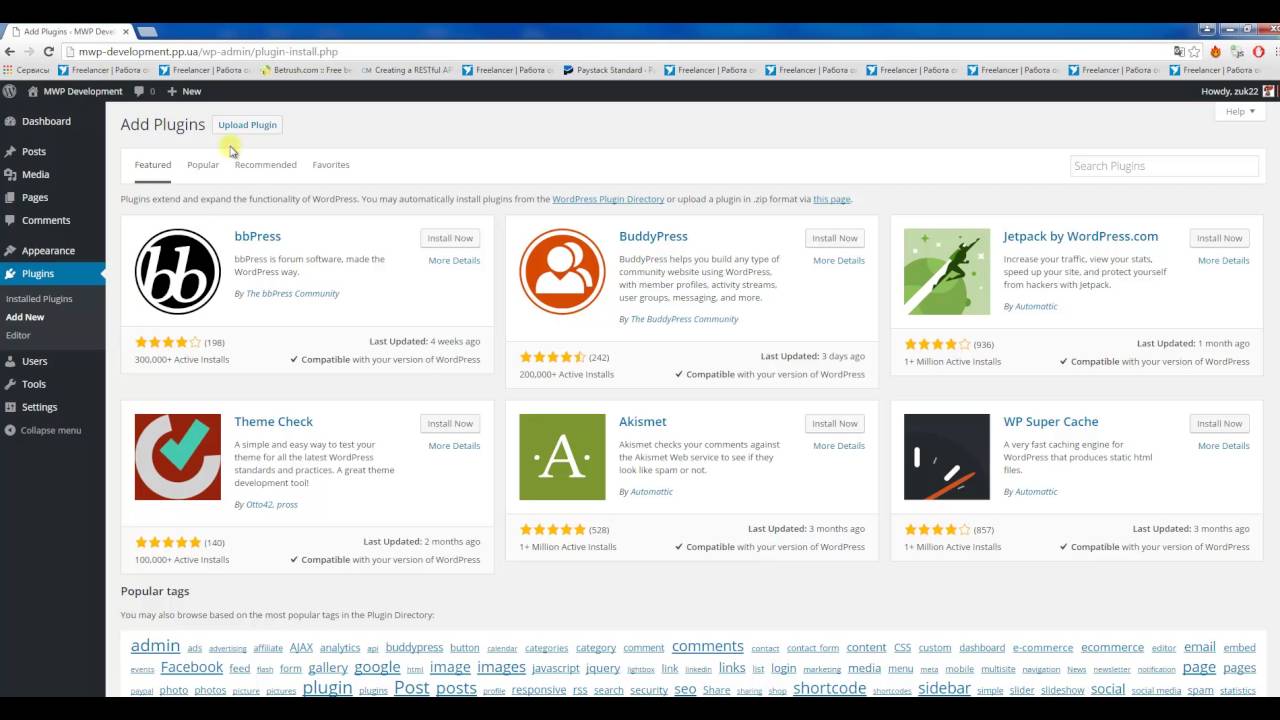Click the bbPress plugin logo
Viewport: 1280px width, 720px height.
[177, 271]
